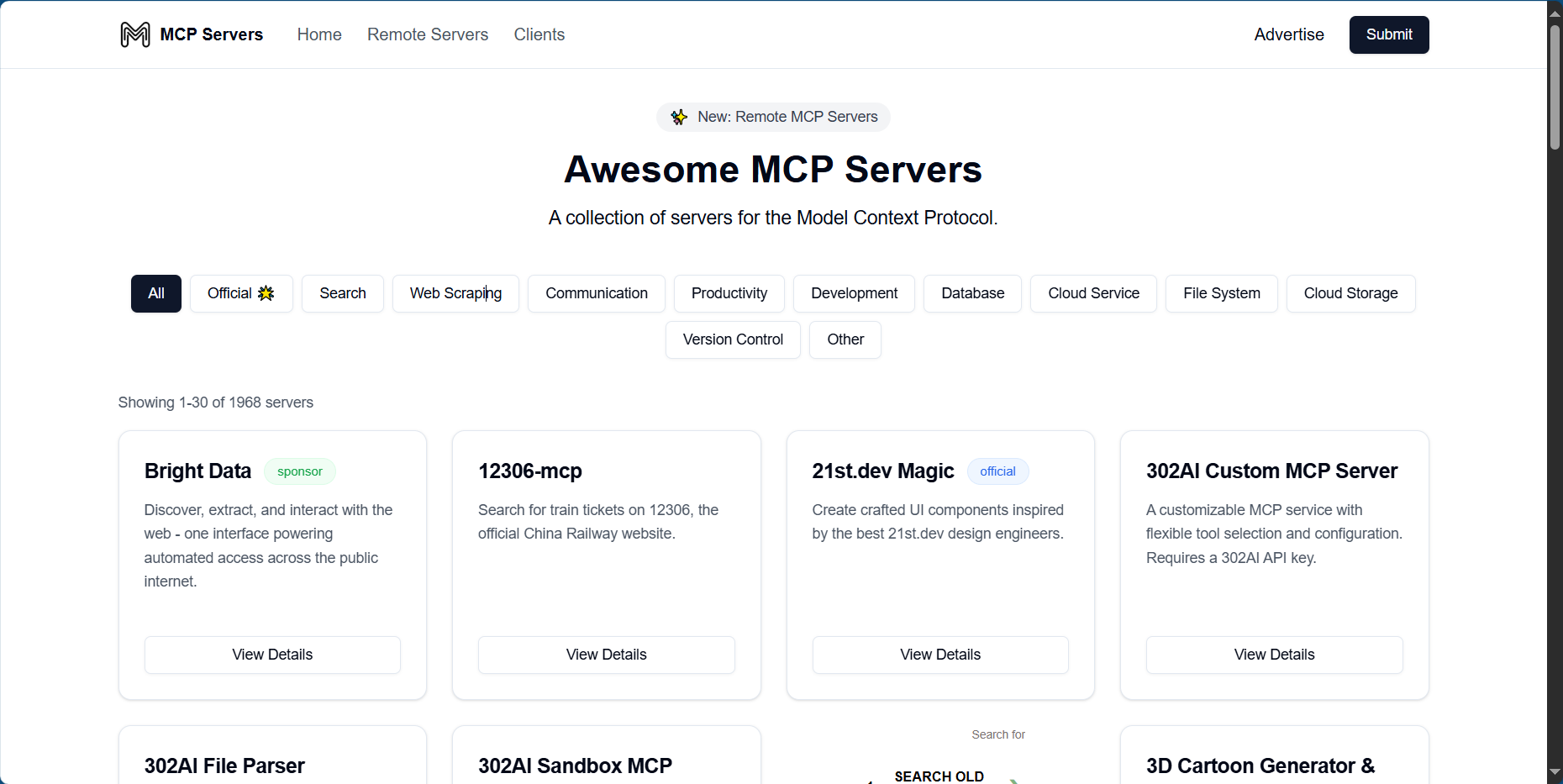Open the Clients nav link

click(x=539, y=34)
